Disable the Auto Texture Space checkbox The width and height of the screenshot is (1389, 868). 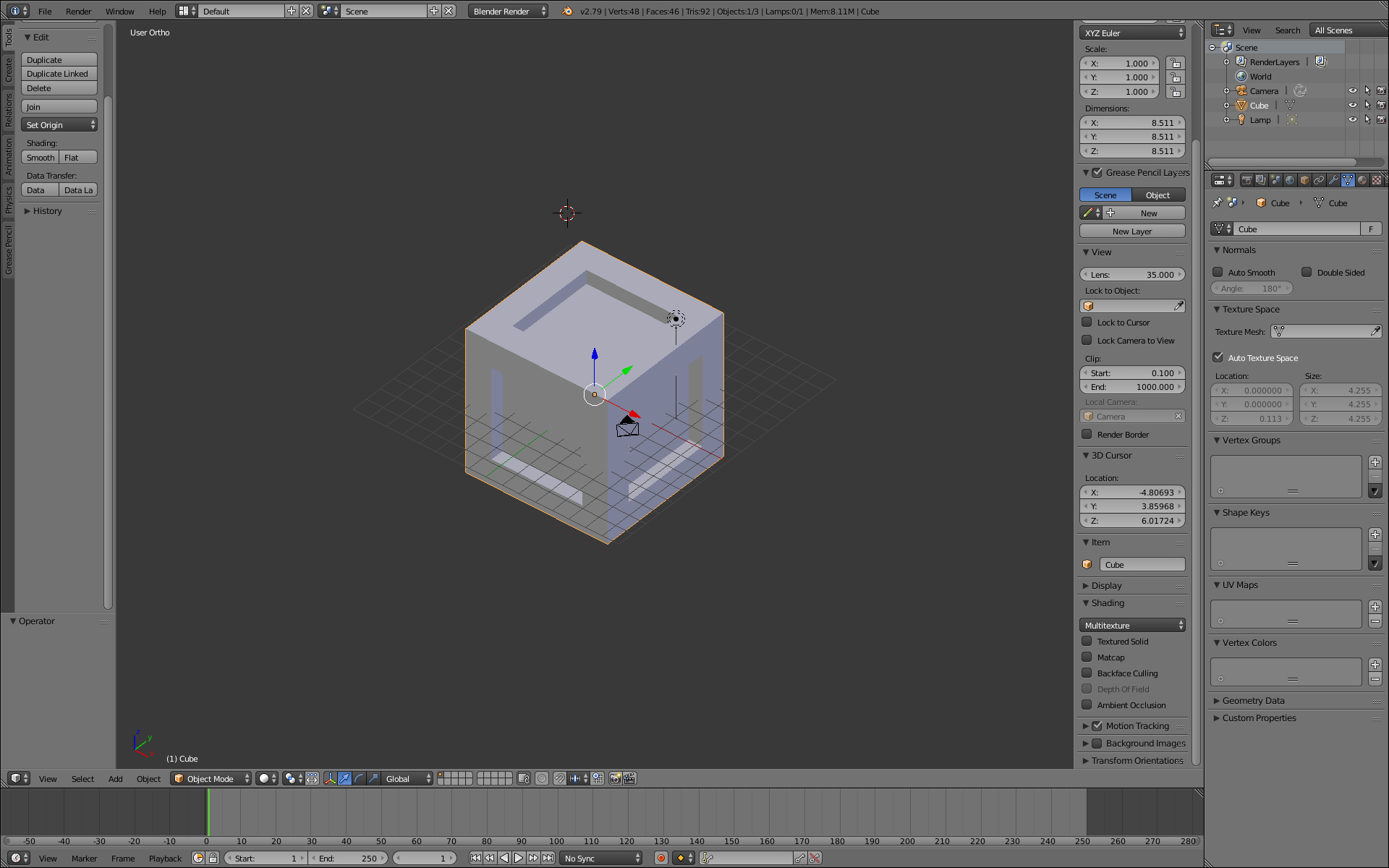click(1218, 357)
